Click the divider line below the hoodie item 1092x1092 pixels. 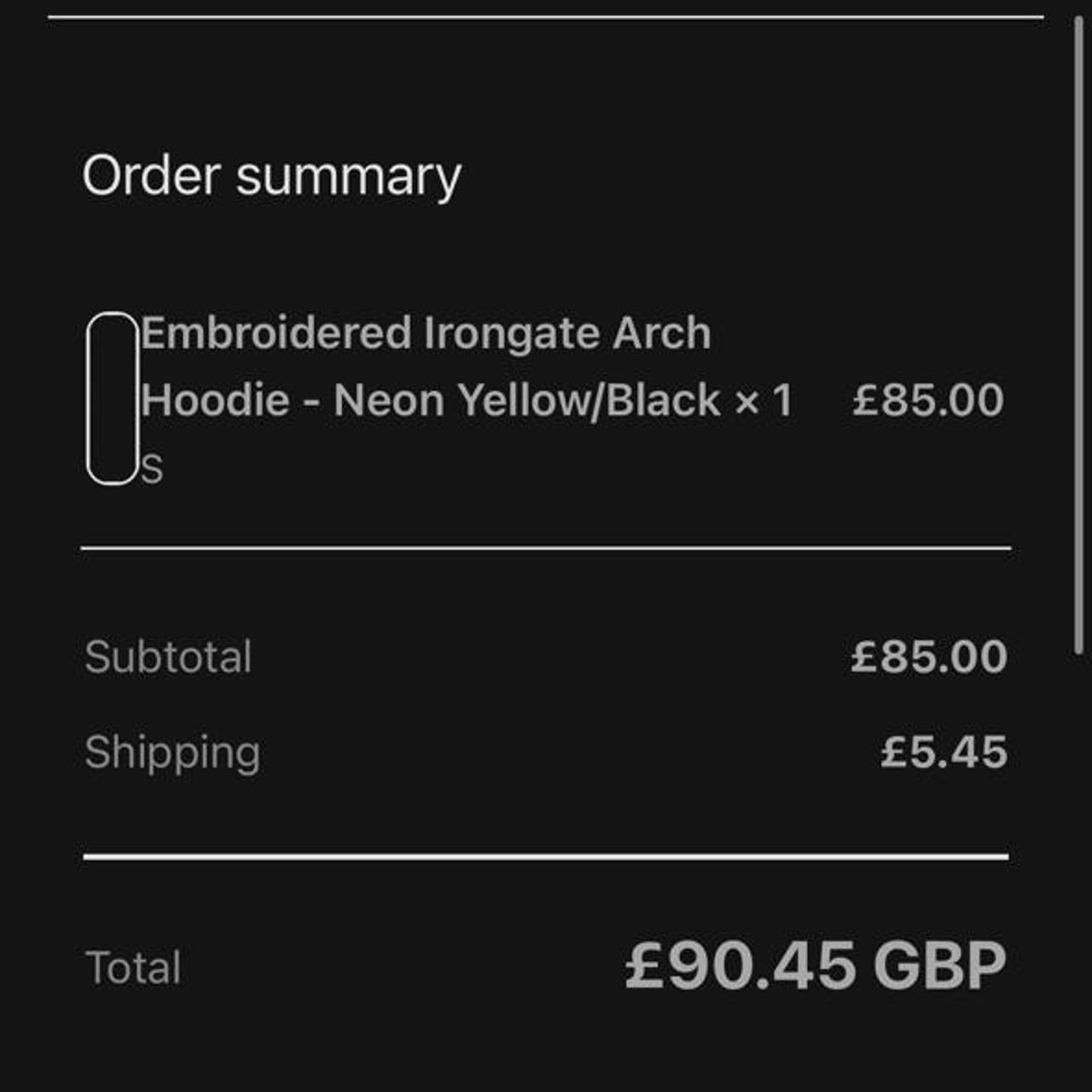pyautogui.click(x=546, y=549)
